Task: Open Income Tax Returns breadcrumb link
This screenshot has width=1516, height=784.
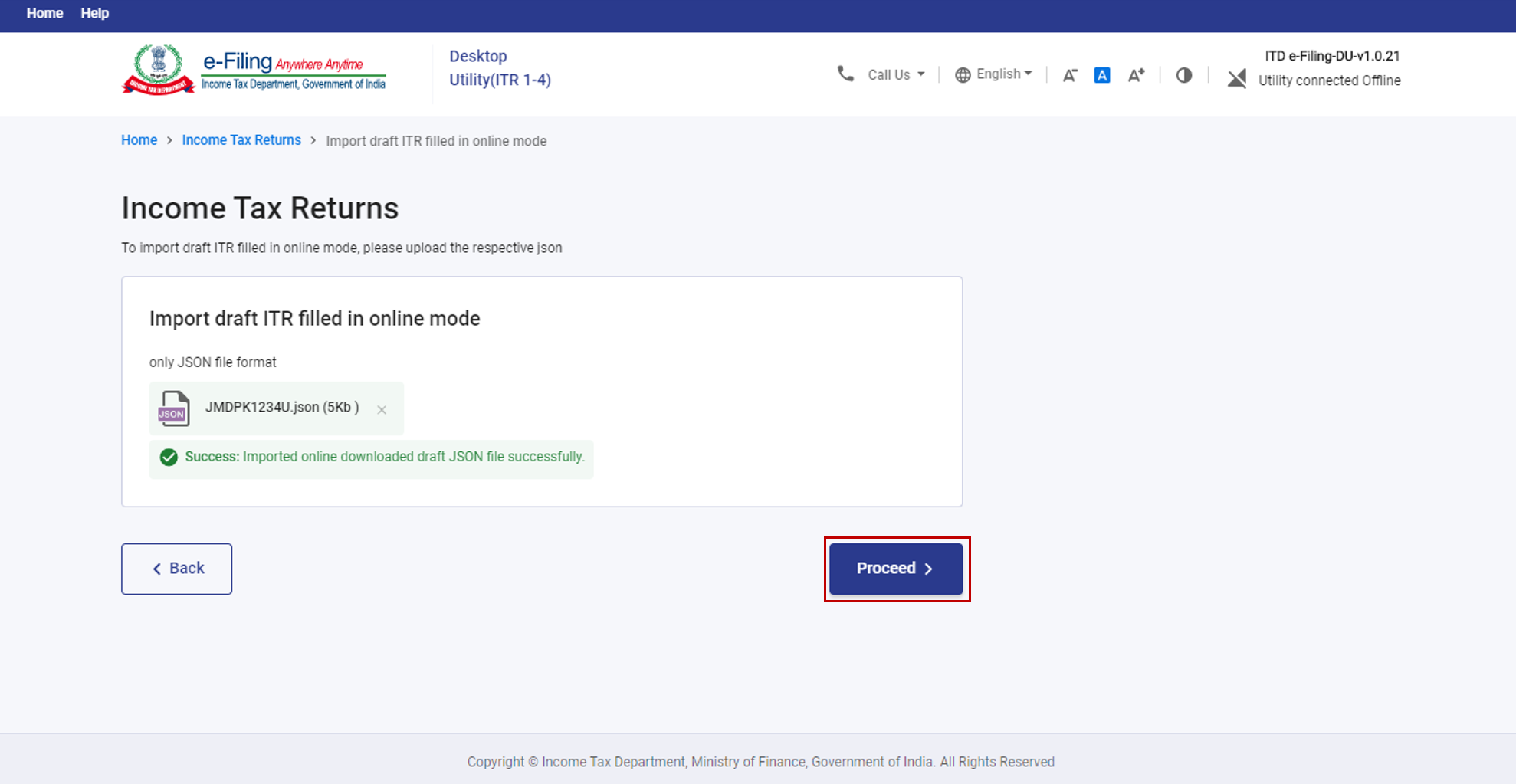Action: coord(241,140)
